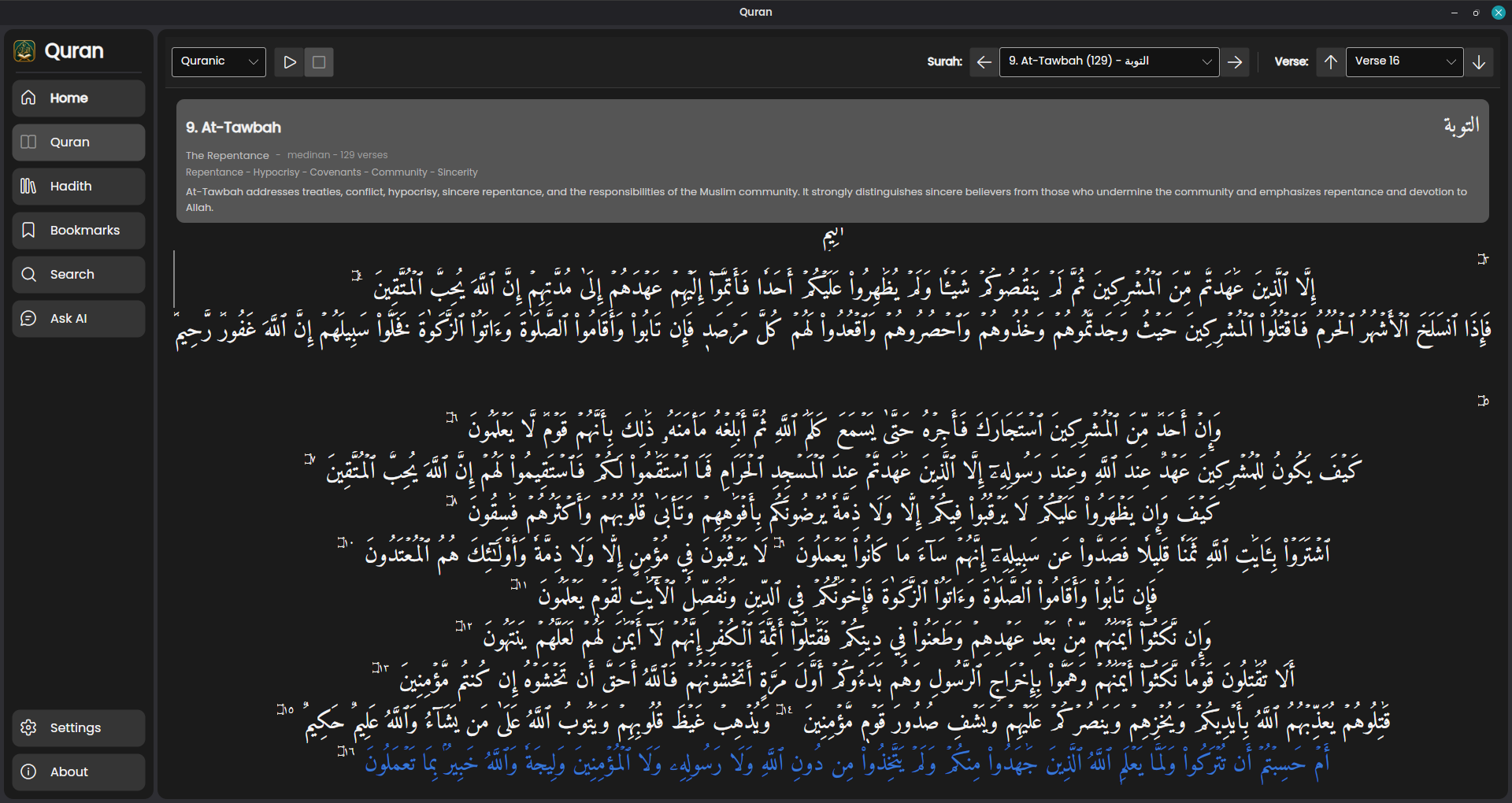Screen dimensions: 1512x803
Task: Open the About page
Action: coord(79,772)
